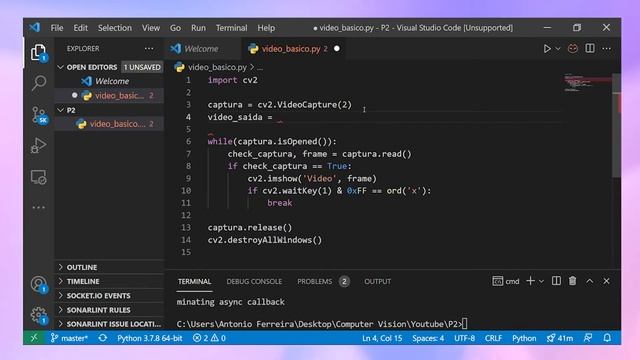Image resolution: width=640 pixels, height=360 pixels.
Task: Open the launch profile dropdown beside plus
Action: [x=541, y=281]
